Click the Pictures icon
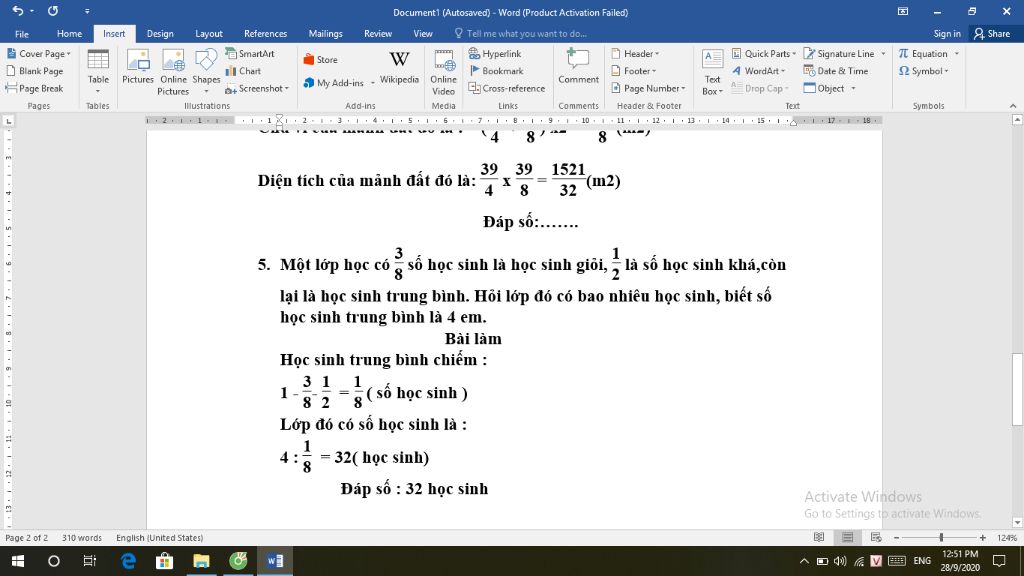This screenshot has height=576, width=1024. (138, 67)
